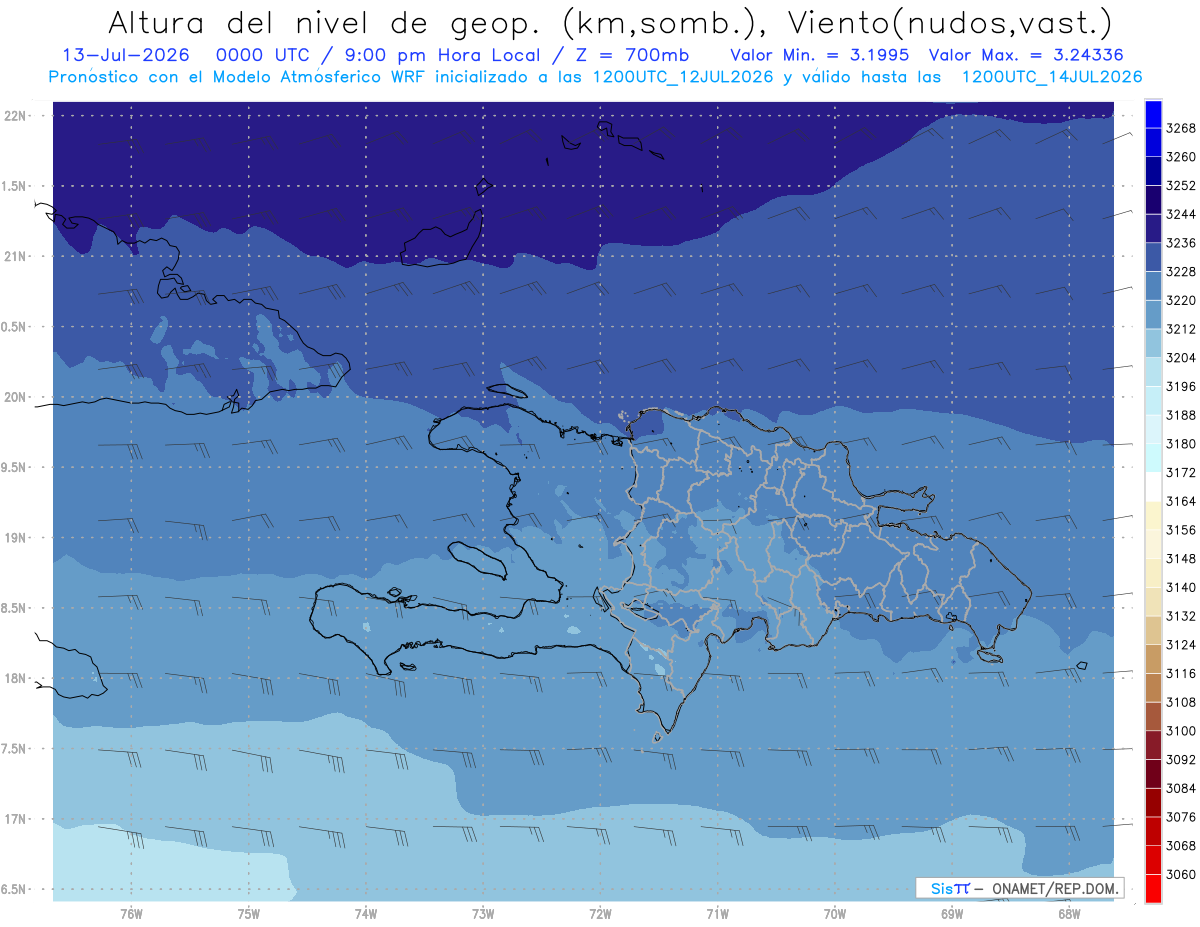Screen dimensions: 1200x927
Task: Click legend value '3164'
Action: [x=1181, y=501]
